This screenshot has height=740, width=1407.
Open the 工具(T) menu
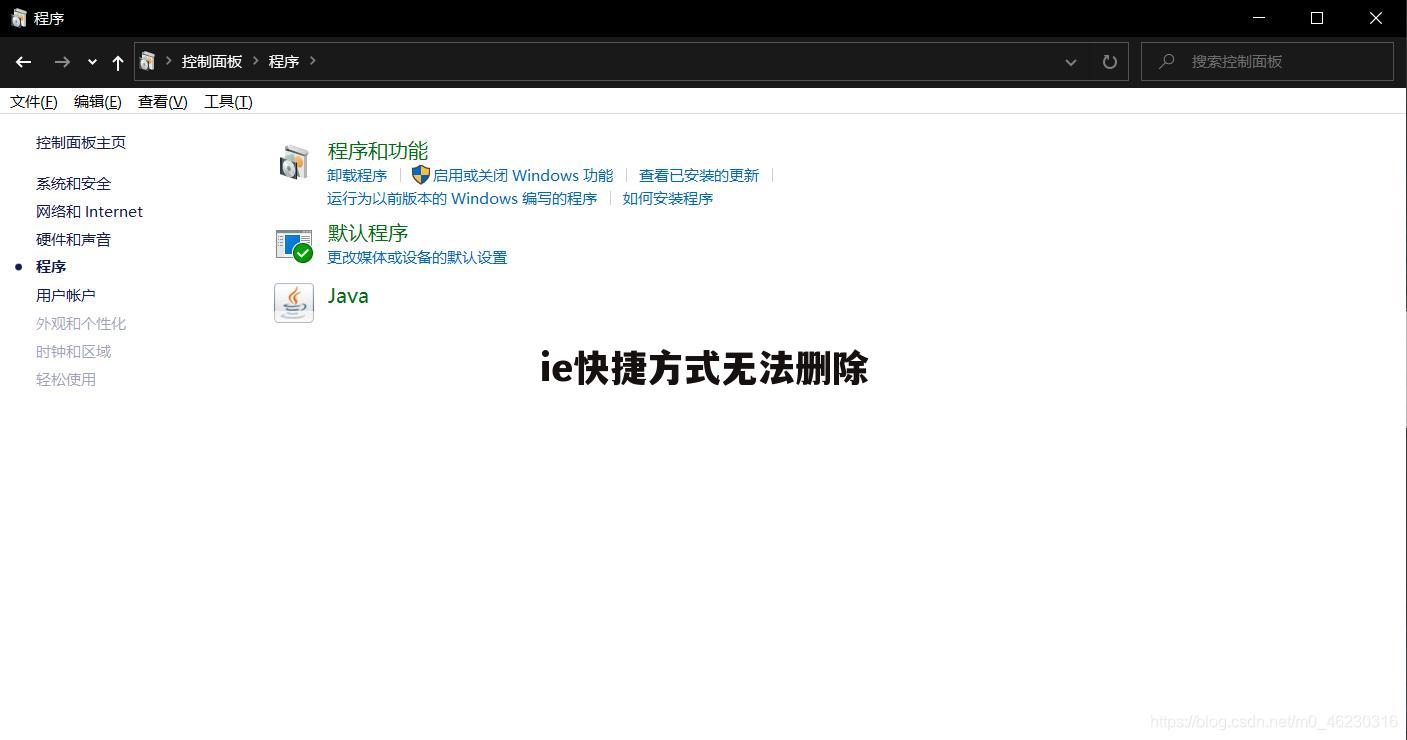tap(228, 101)
